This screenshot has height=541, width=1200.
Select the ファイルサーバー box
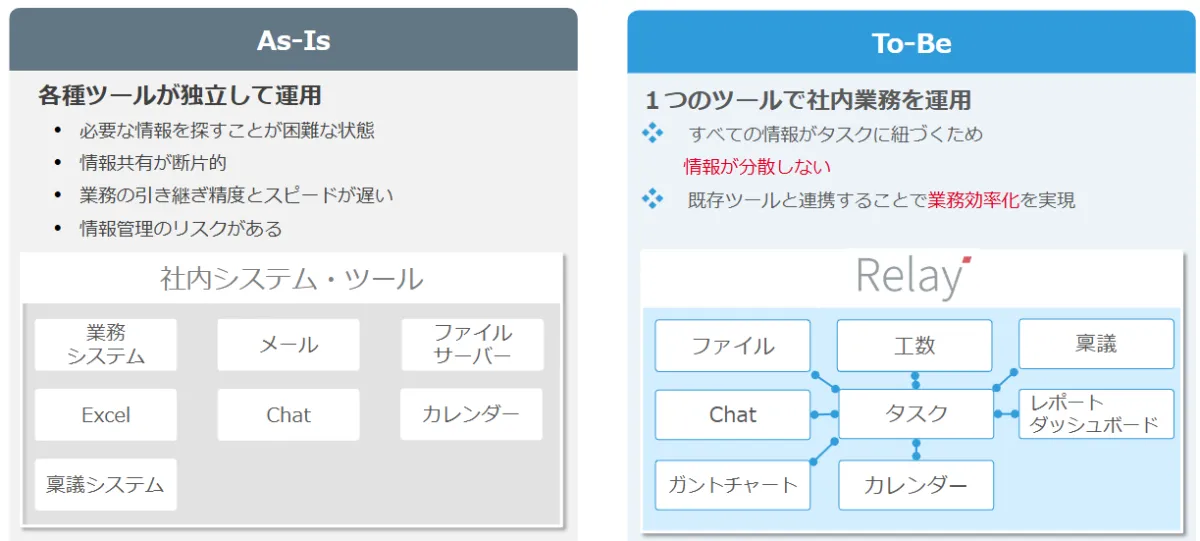(x=472, y=345)
